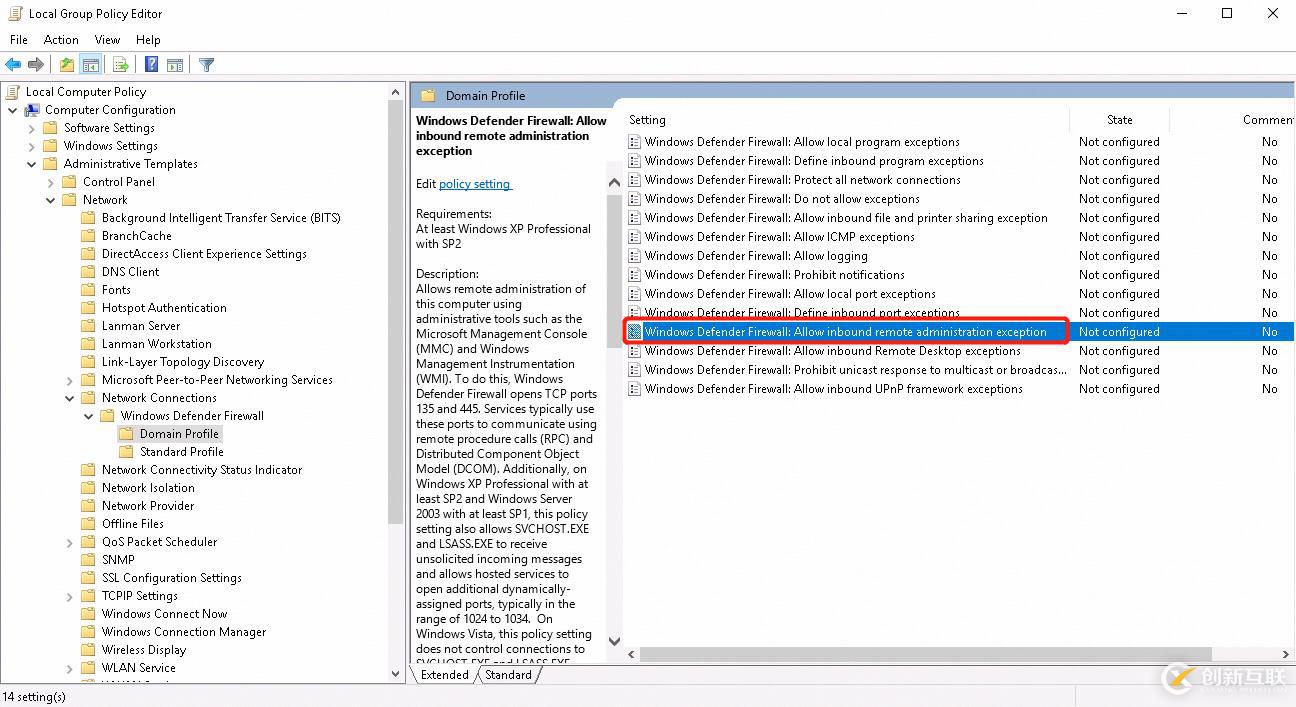Click the View menu

click(x=107, y=39)
